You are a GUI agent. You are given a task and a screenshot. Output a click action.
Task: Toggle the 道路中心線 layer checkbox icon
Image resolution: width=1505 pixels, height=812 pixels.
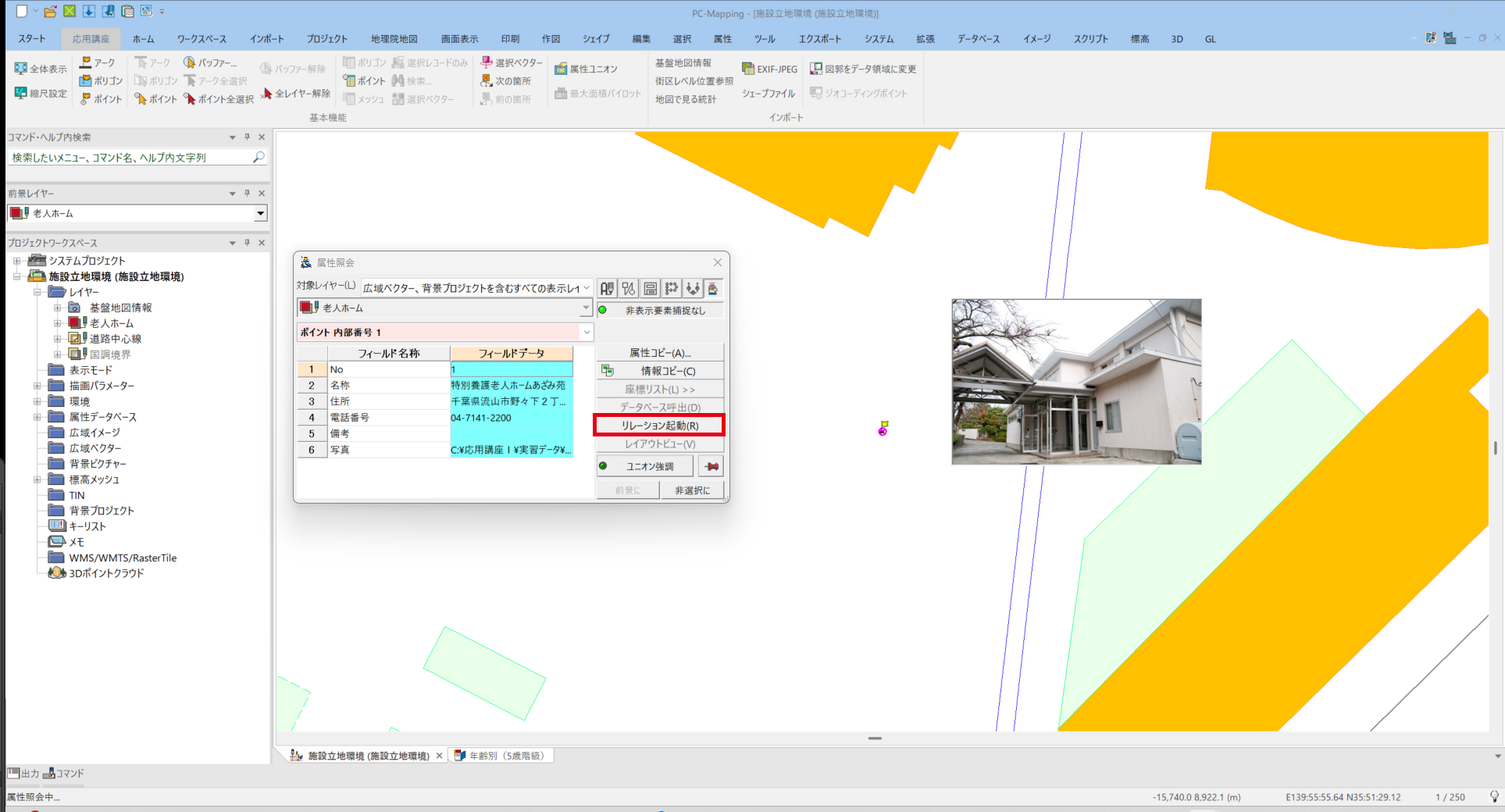coord(77,338)
